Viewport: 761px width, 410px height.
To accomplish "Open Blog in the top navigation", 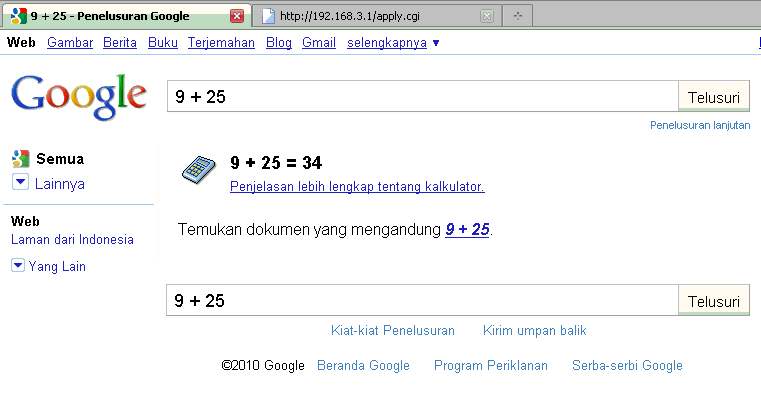I will point(279,43).
